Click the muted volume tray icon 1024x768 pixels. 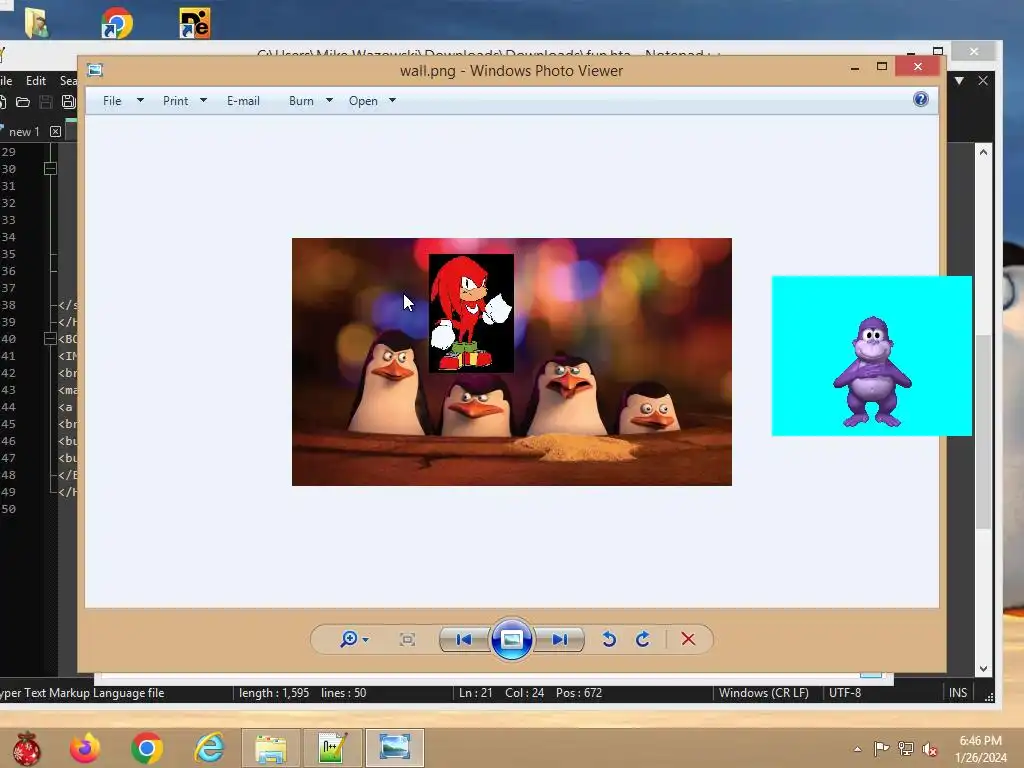click(930, 749)
